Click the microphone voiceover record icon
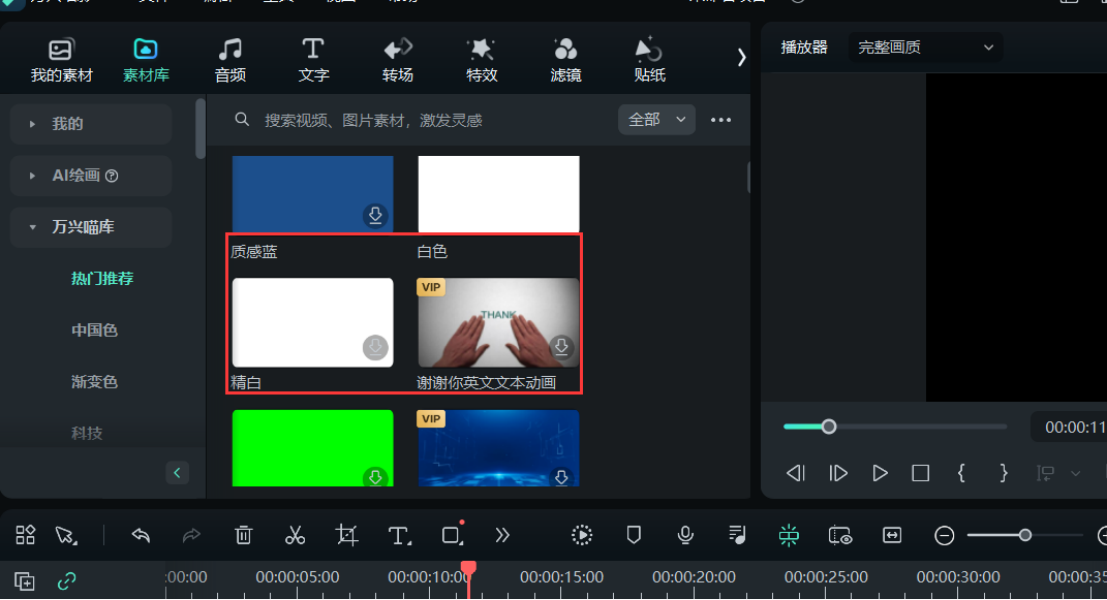The height and width of the screenshot is (600, 1107). tap(685, 535)
